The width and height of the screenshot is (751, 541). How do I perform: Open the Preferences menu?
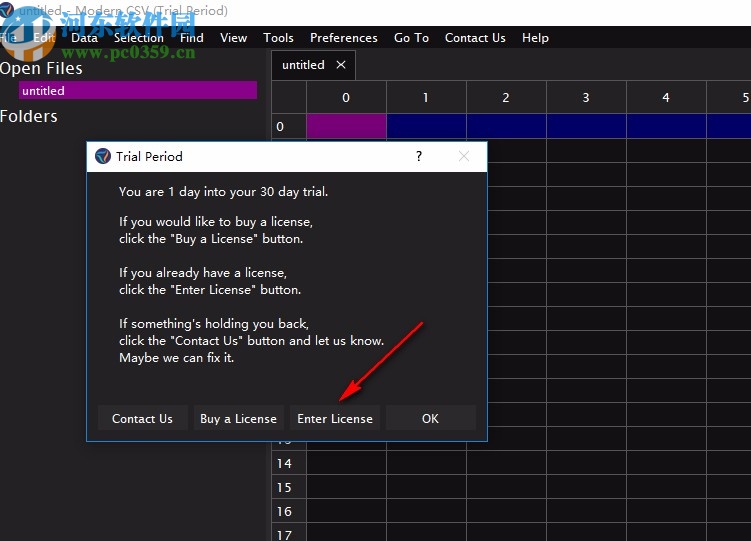[x=343, y=38]
